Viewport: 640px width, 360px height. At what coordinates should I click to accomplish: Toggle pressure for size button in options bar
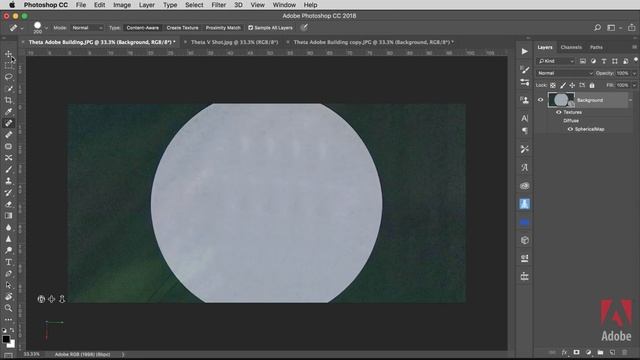(304, 28)
